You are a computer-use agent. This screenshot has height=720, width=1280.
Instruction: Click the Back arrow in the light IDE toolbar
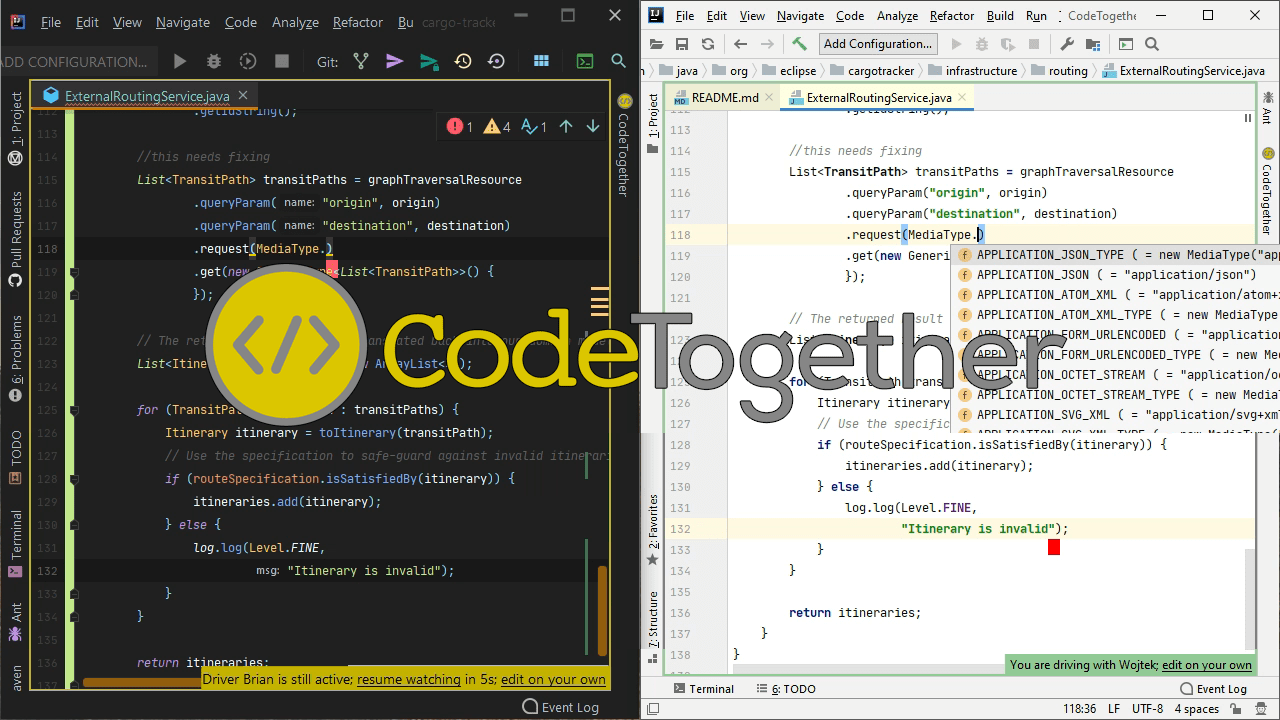pyautogui.click(x=740, y=44)
